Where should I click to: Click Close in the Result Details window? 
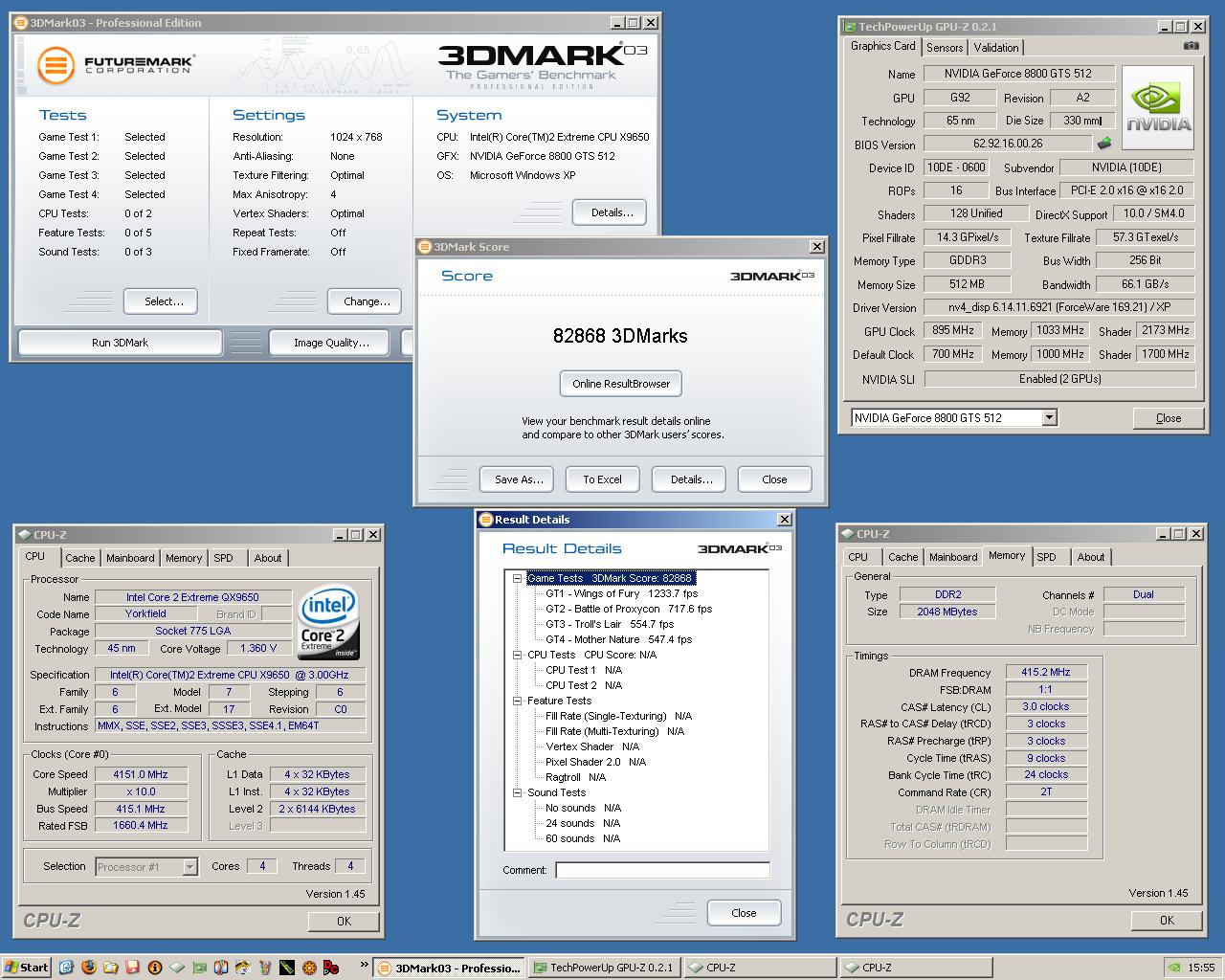pos(744,913)
